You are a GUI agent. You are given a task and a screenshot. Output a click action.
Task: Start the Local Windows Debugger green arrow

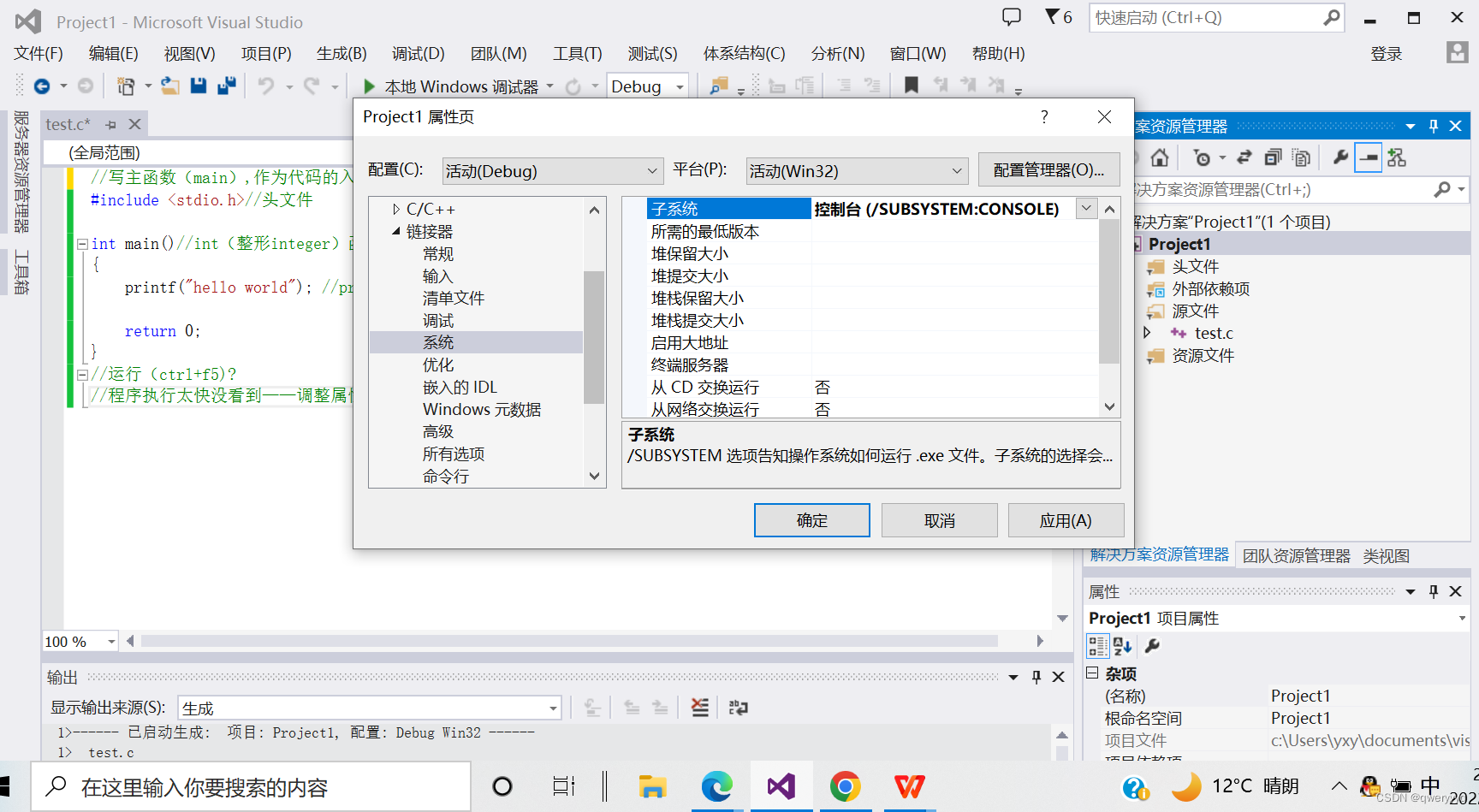point(369,86)
